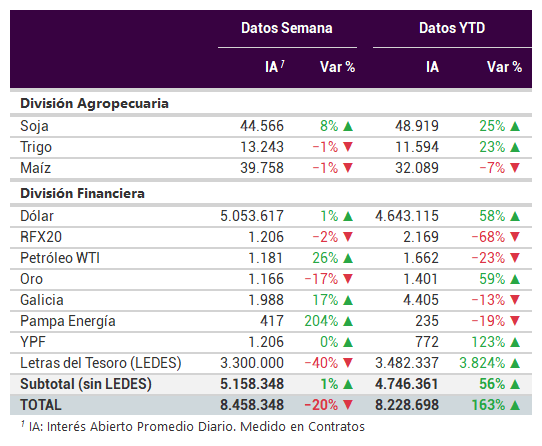The image size is (542, 446).
Task: Click the TOTAL weekly value 8.458.348
Action: (252, 405)
